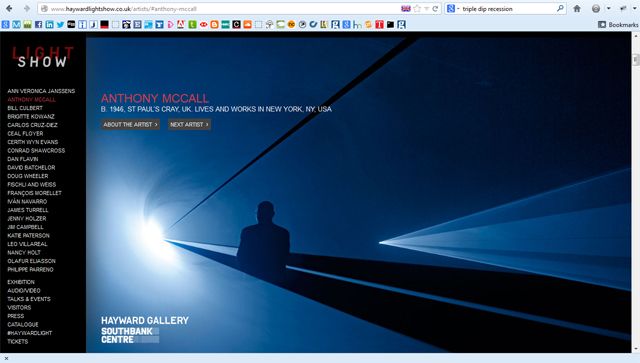
Task: Open the red 'T' bookmark icon
Action: pyautogui.click(x=379, y=24)
